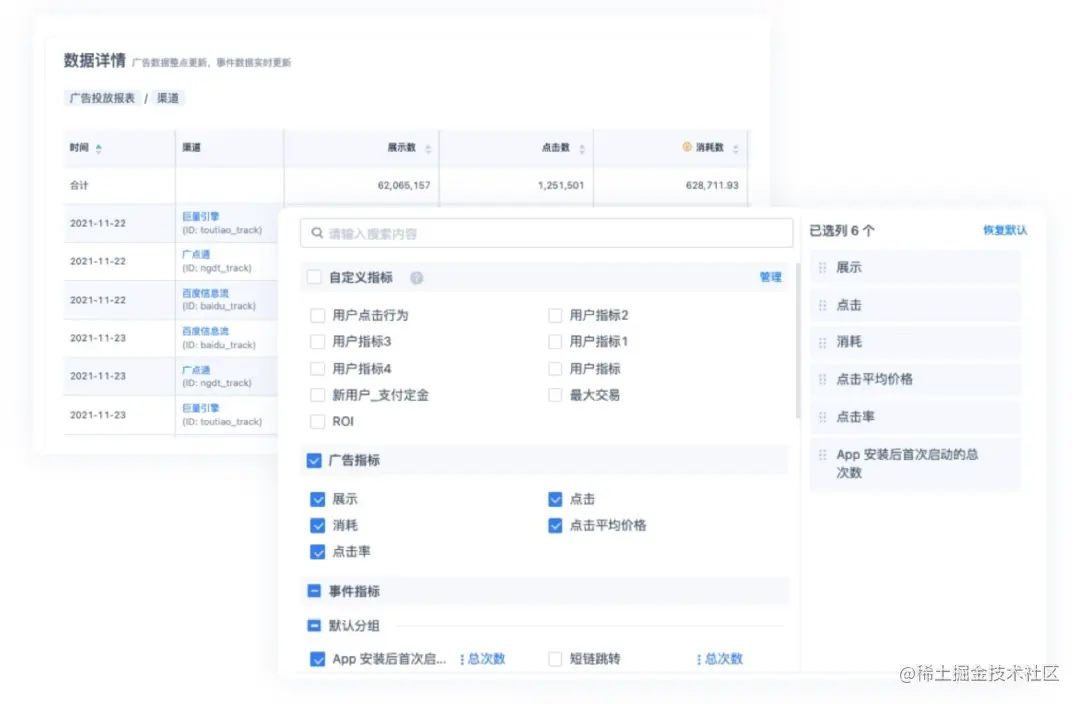The image size is (1080, 704).
Task: Toggle the 事件指标 group checkbox
Action: click(x=314, y=591)
